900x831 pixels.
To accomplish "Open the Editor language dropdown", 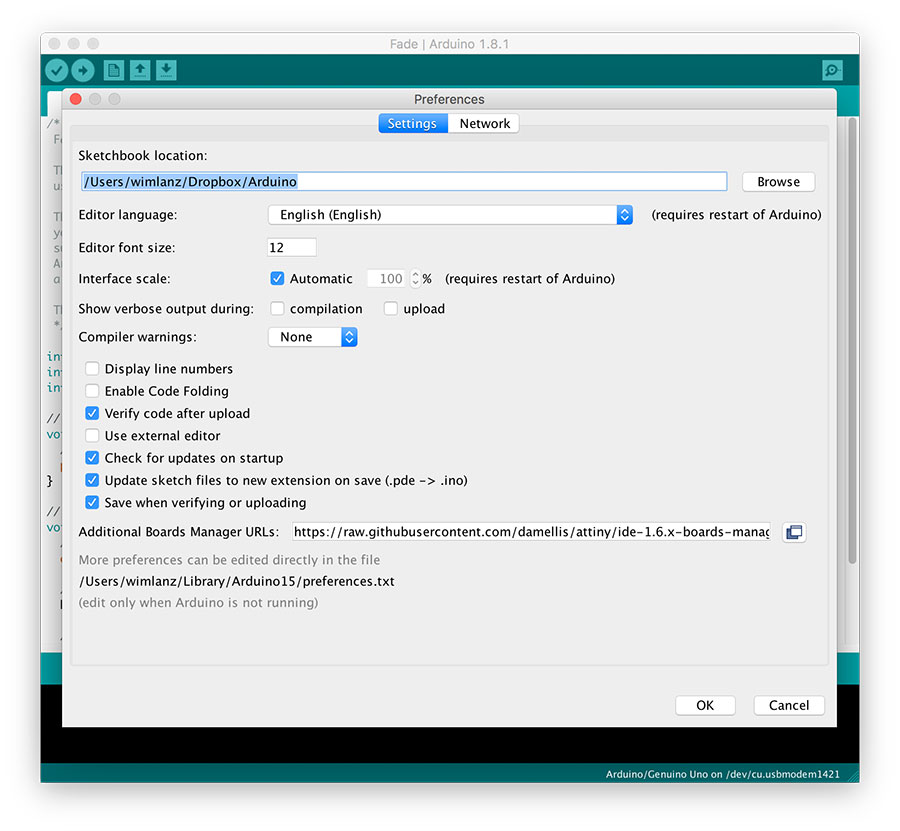I will (451, 215).
